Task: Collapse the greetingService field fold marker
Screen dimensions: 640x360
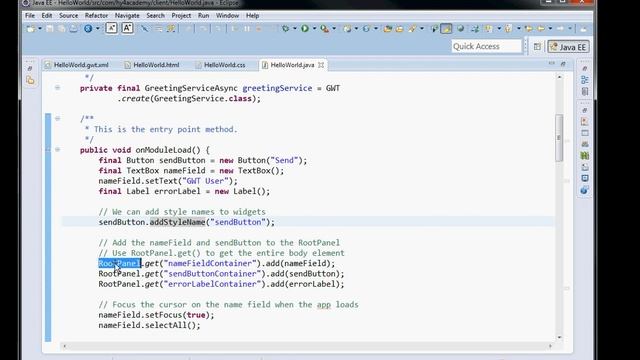Action: pyautogui.click(x=58, y=88)
